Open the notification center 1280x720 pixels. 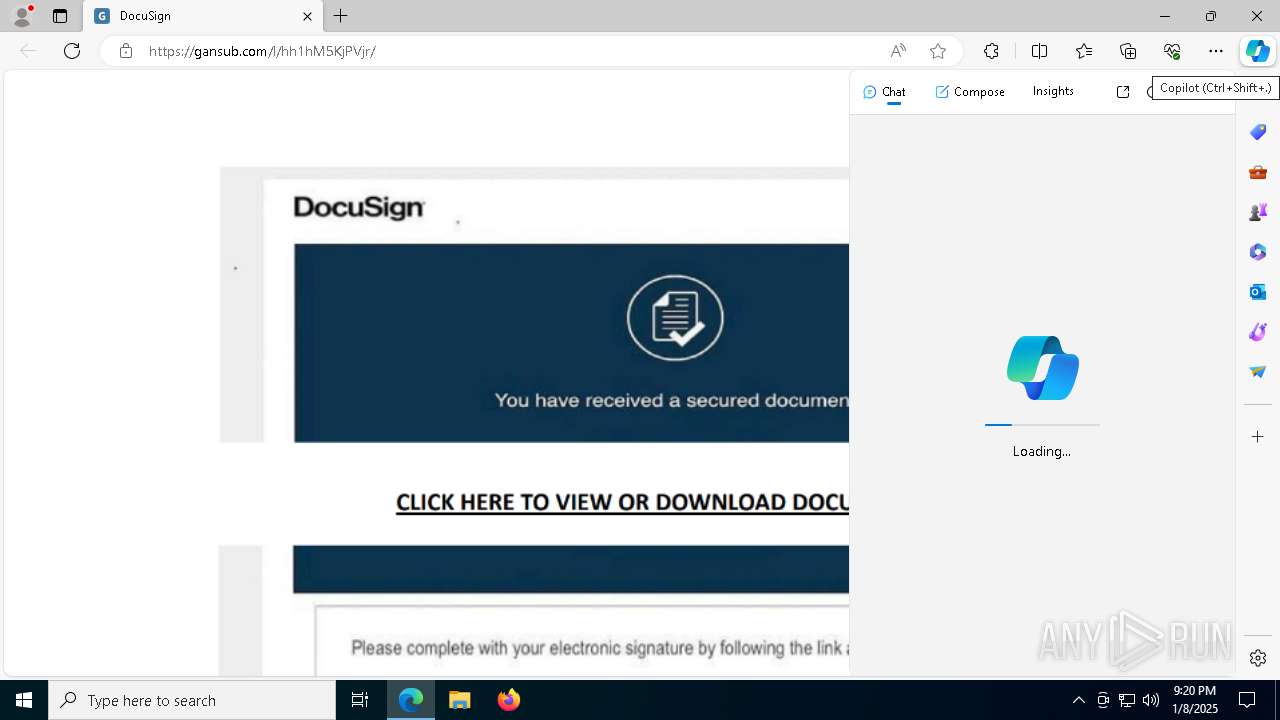pos(1247,700)
